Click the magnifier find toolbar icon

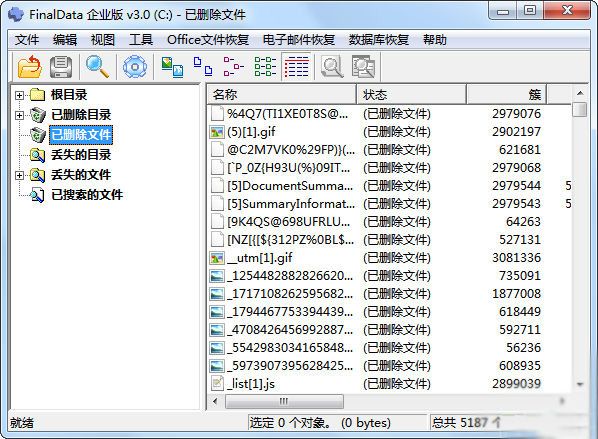point(97,66)
